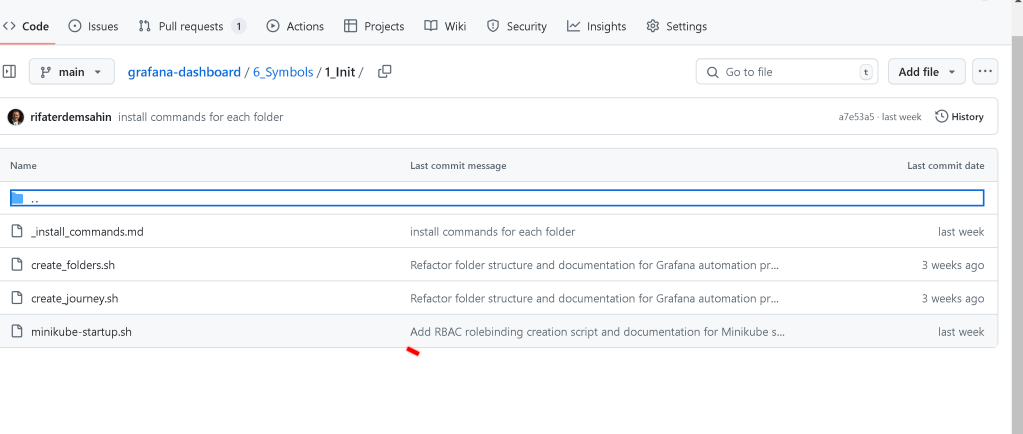The height and width of the screenshot is (434, 1023).
Task: Click the file icon of create_journey.sh
Action: tap(17, 298)
